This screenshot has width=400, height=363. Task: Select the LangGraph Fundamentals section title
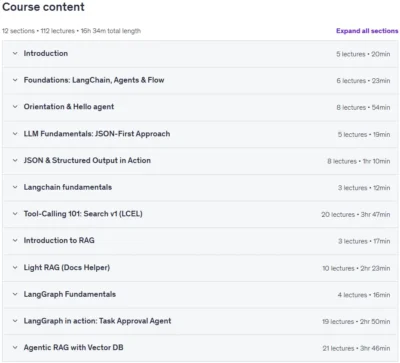(x=70, y=294)
